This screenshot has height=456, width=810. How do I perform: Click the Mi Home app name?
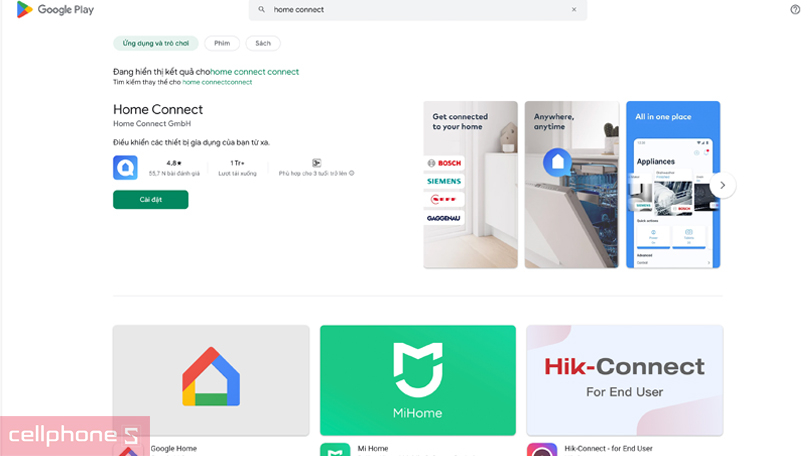tap(373, 448)
